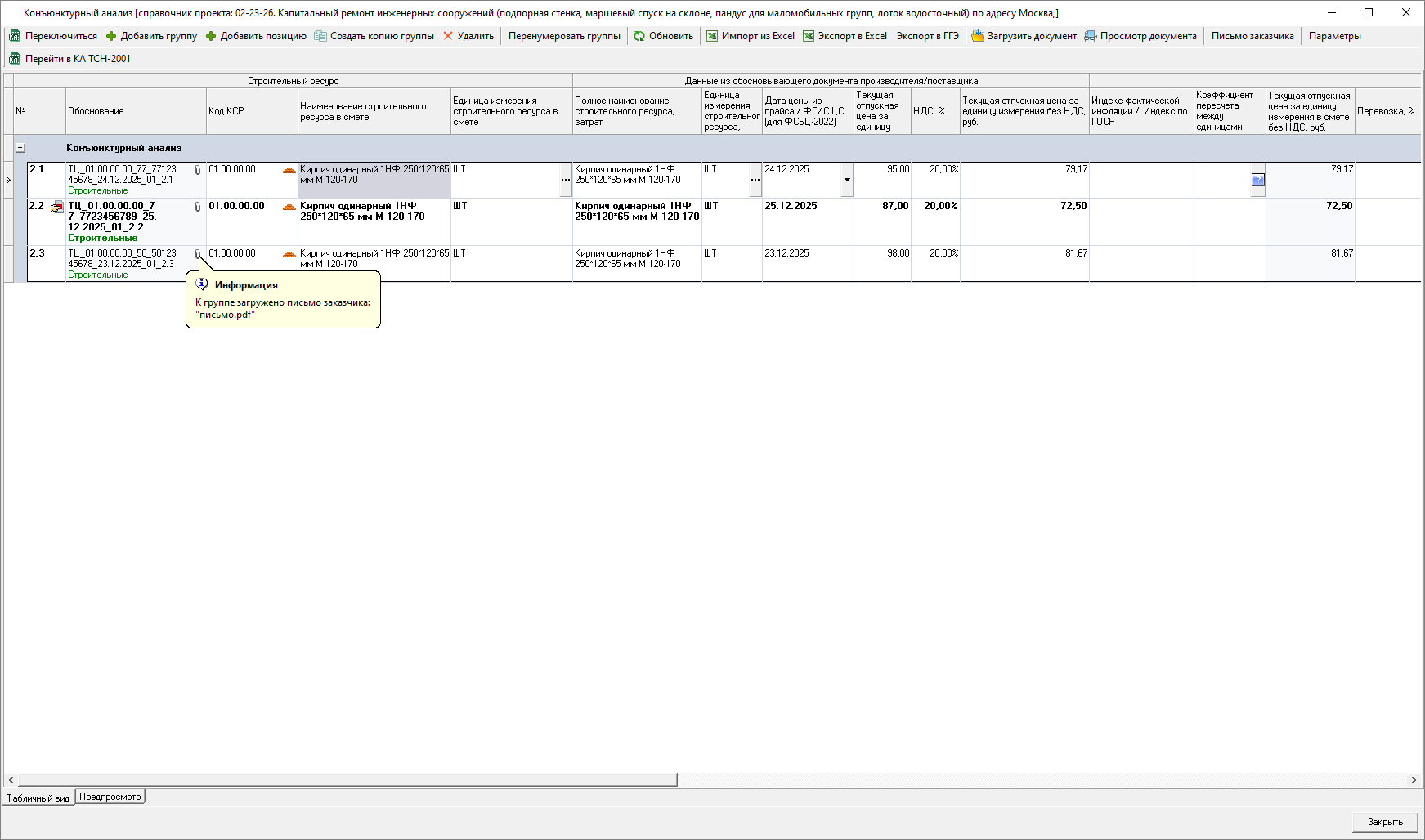Switch to the 'Предпросмотр' tab

click(x=110, y=797)
